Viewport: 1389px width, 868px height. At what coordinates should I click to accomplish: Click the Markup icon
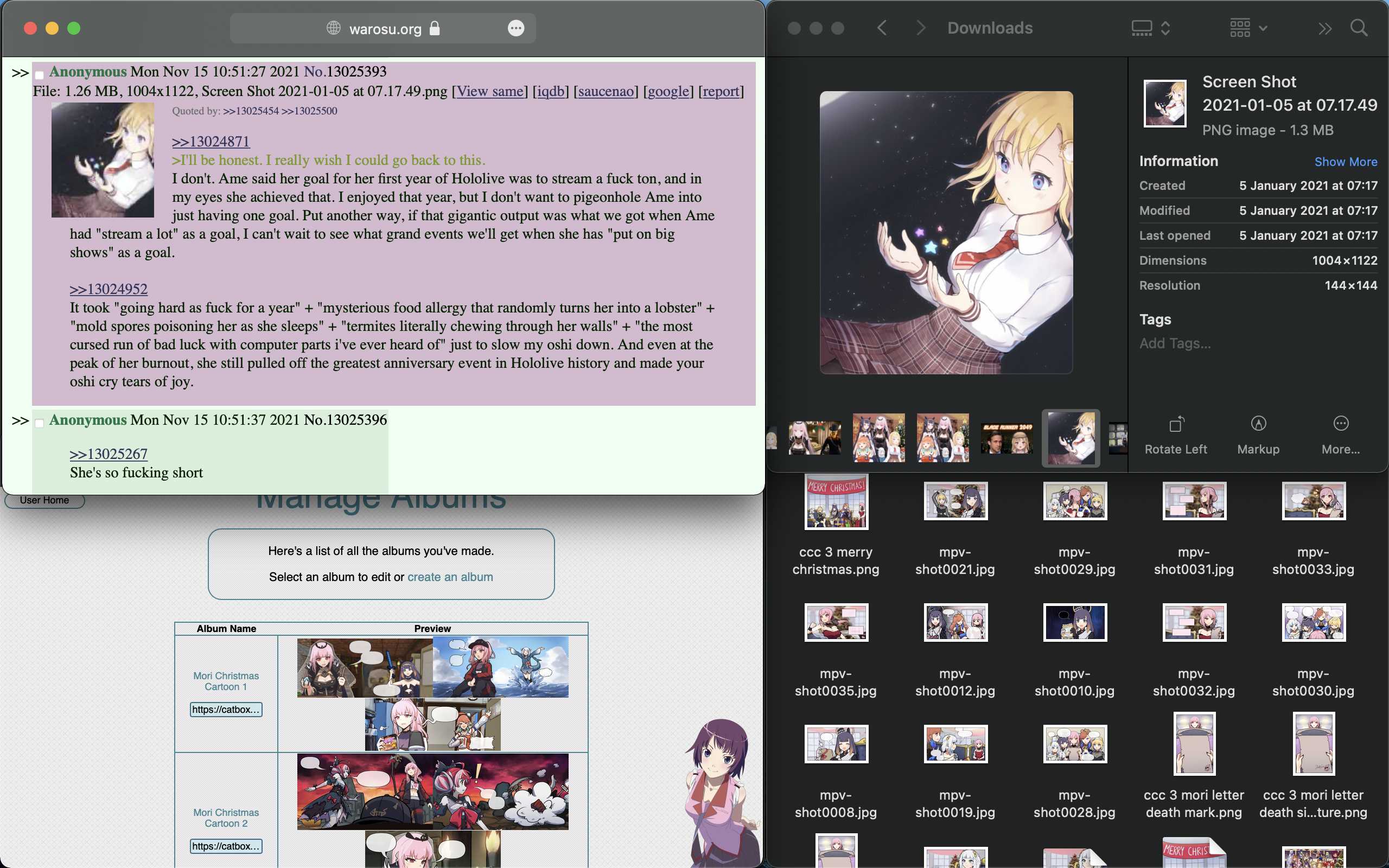(1258, 424)
